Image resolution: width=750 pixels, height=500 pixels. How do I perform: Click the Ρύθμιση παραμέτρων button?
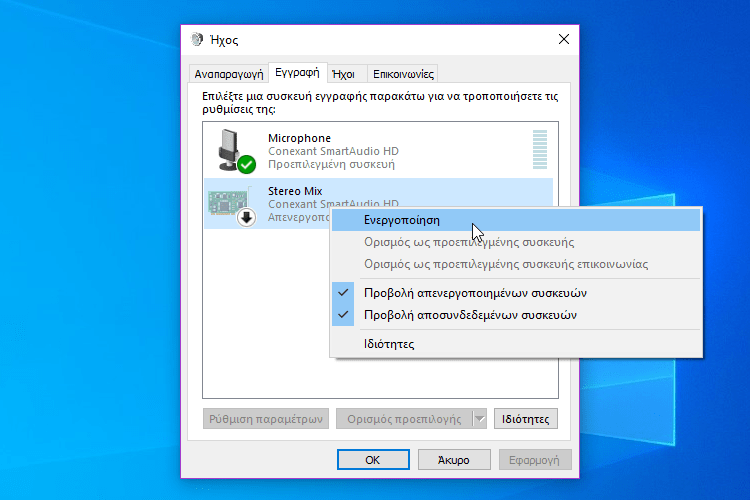click(x=265, y=419)
